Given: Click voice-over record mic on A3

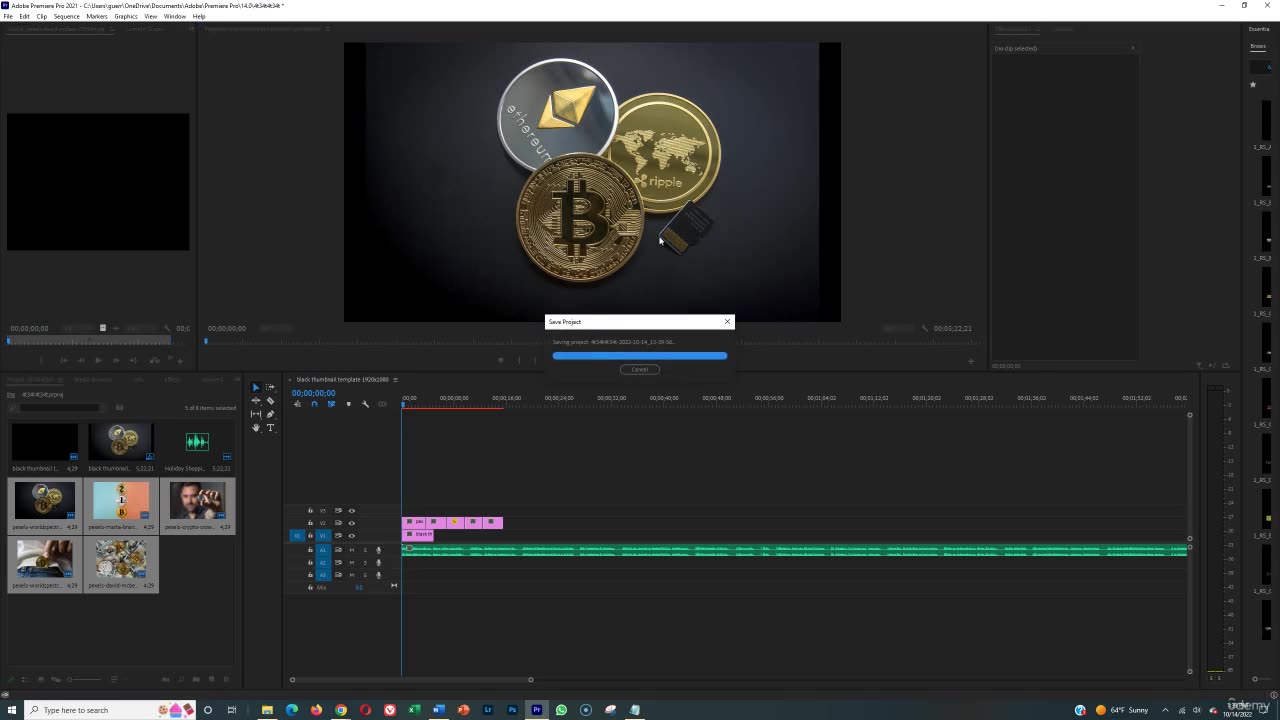Looking at the screenshot, I should [x=378, y=575].
